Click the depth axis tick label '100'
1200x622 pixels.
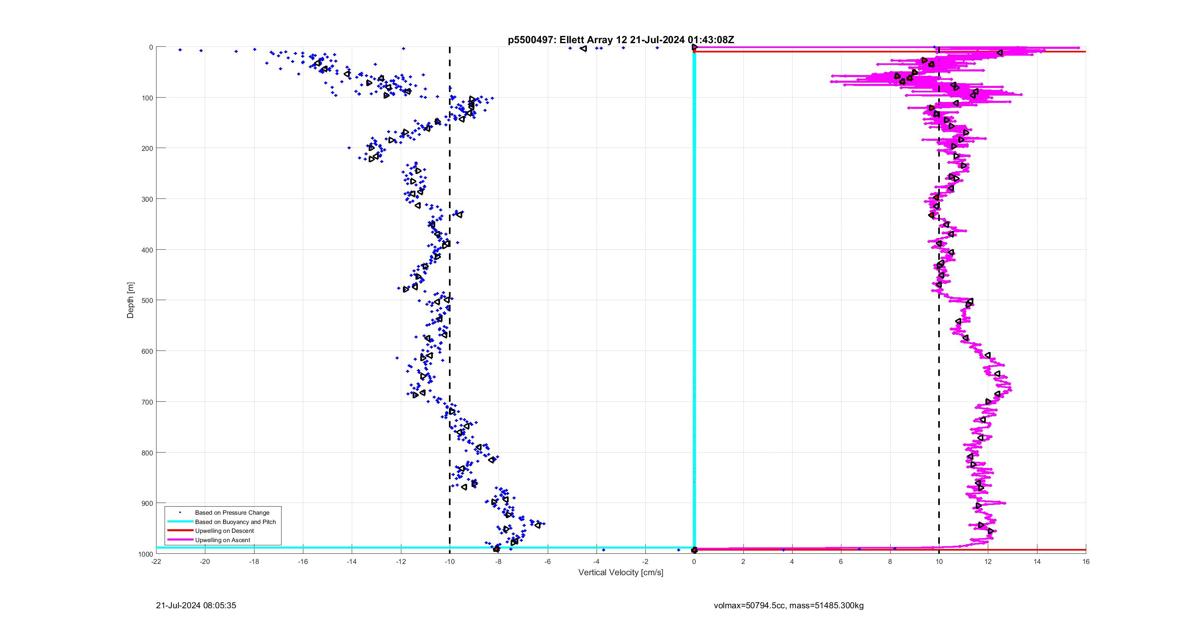(x=146, y=98)
